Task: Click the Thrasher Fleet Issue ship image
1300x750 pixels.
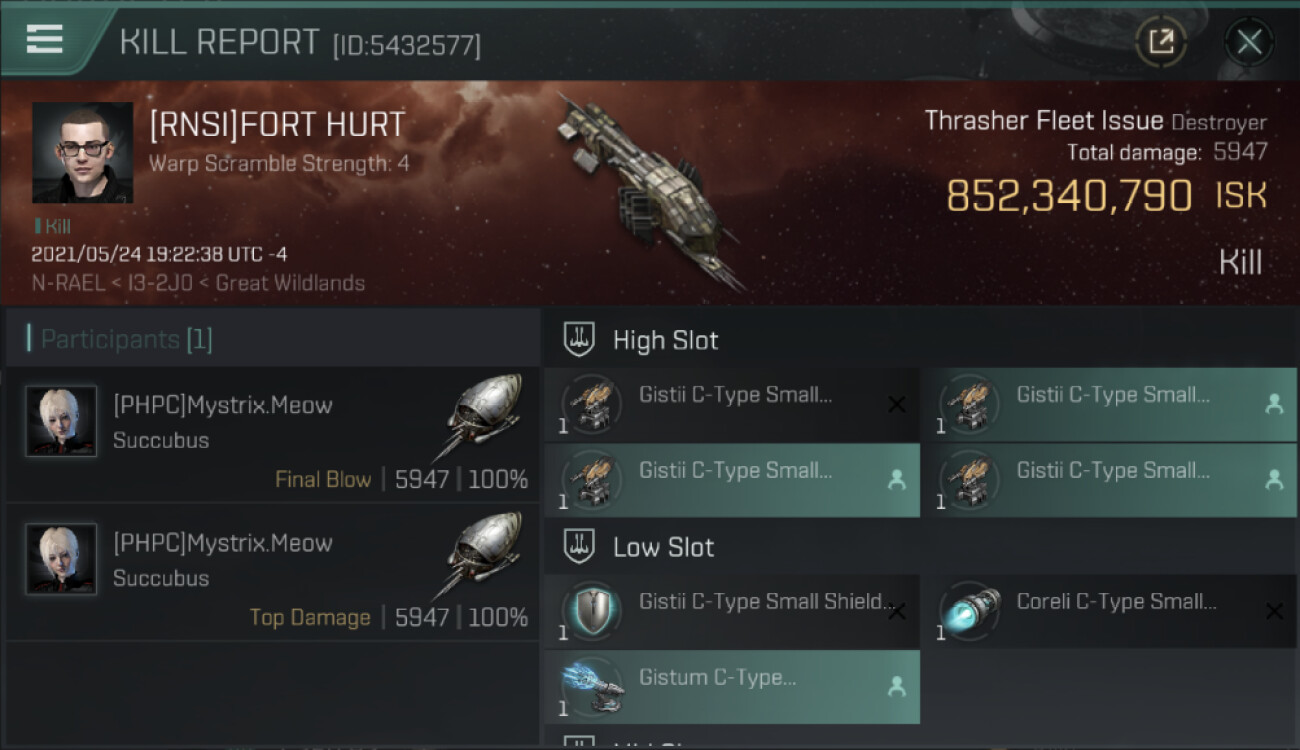Action: coord(652,191)
